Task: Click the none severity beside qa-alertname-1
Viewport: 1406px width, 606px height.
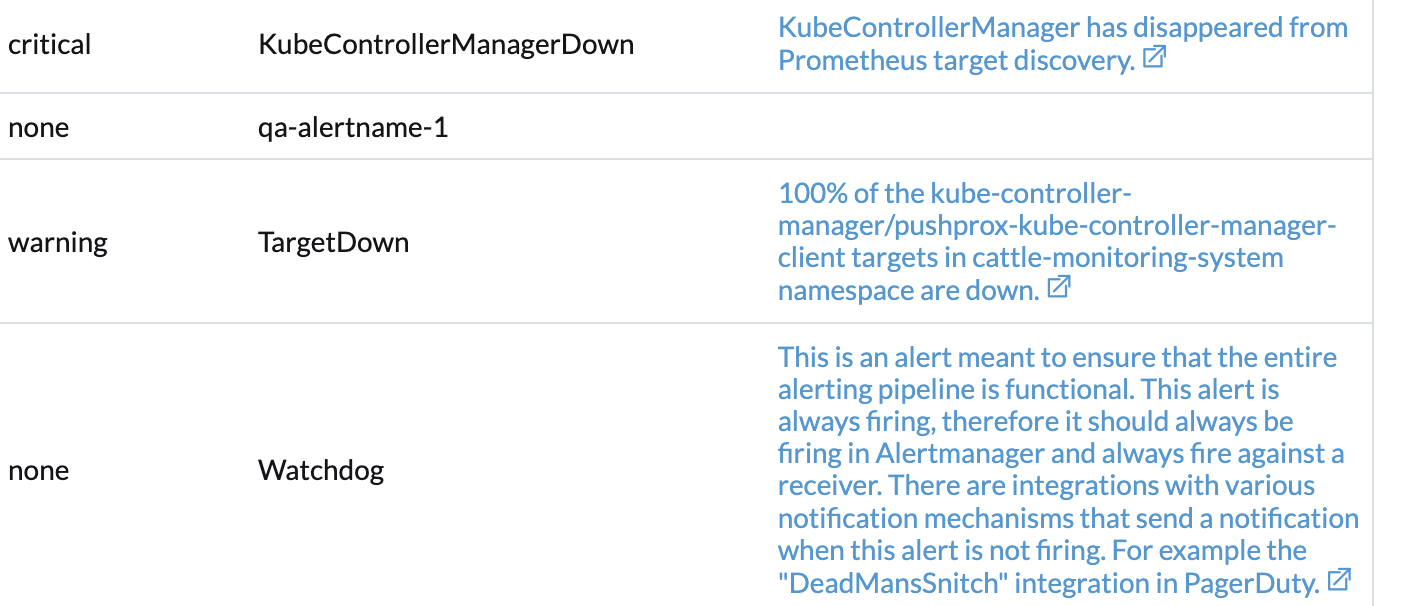Action: tap(38, 127)
